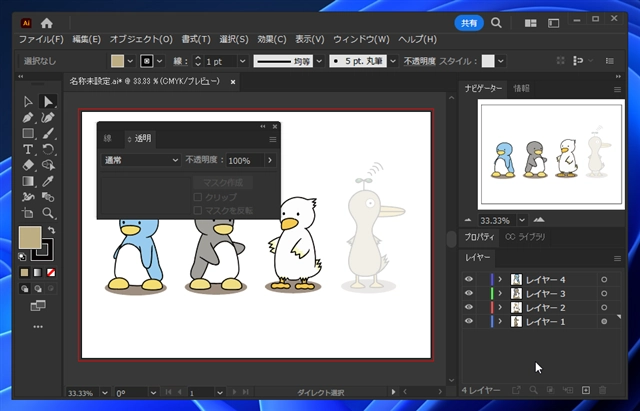
Task: Click Arrange Documents icon
Action: pyautogui.click(x=530, y=23)
